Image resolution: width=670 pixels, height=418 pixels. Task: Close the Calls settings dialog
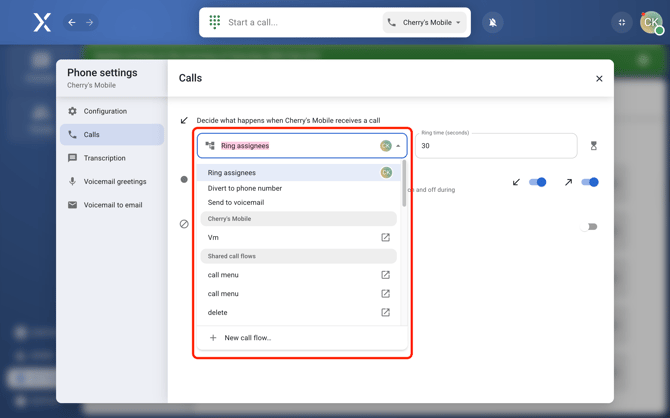click(599, 79)
